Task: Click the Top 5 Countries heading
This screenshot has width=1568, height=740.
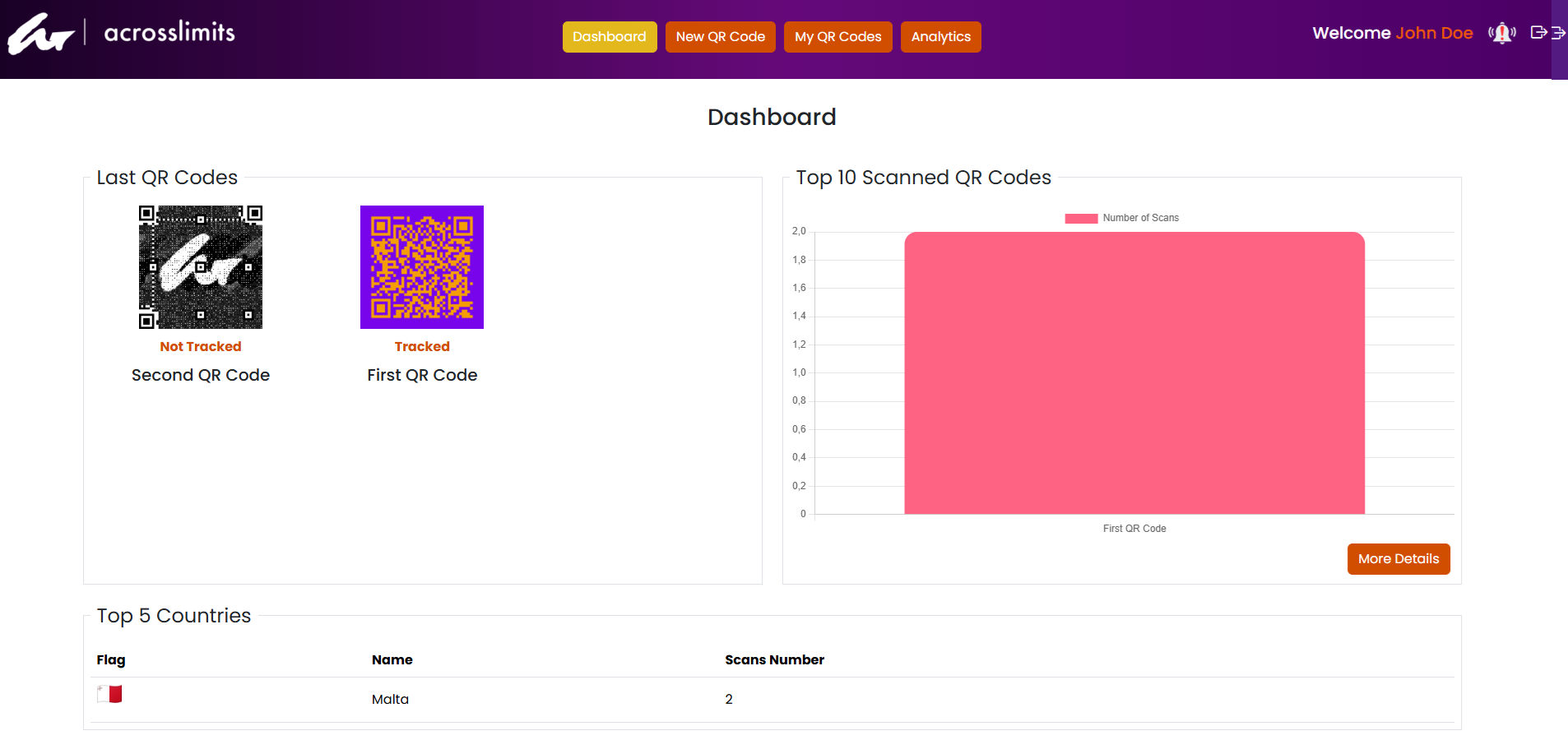Action: (174, 616)
